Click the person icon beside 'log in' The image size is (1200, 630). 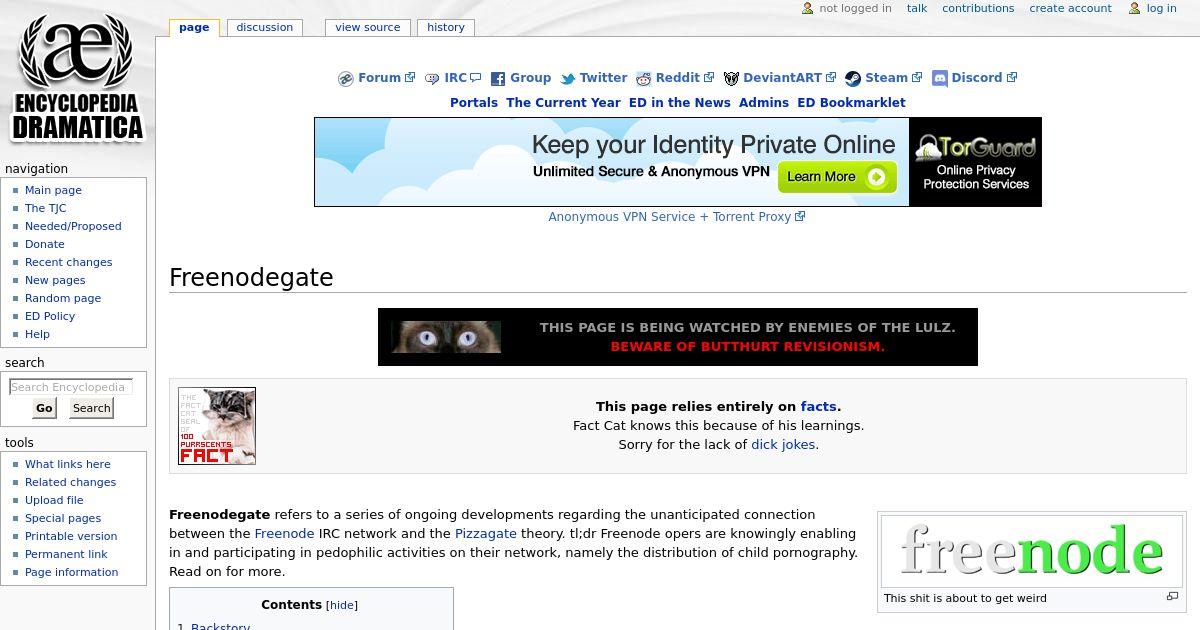[1135, 8]
